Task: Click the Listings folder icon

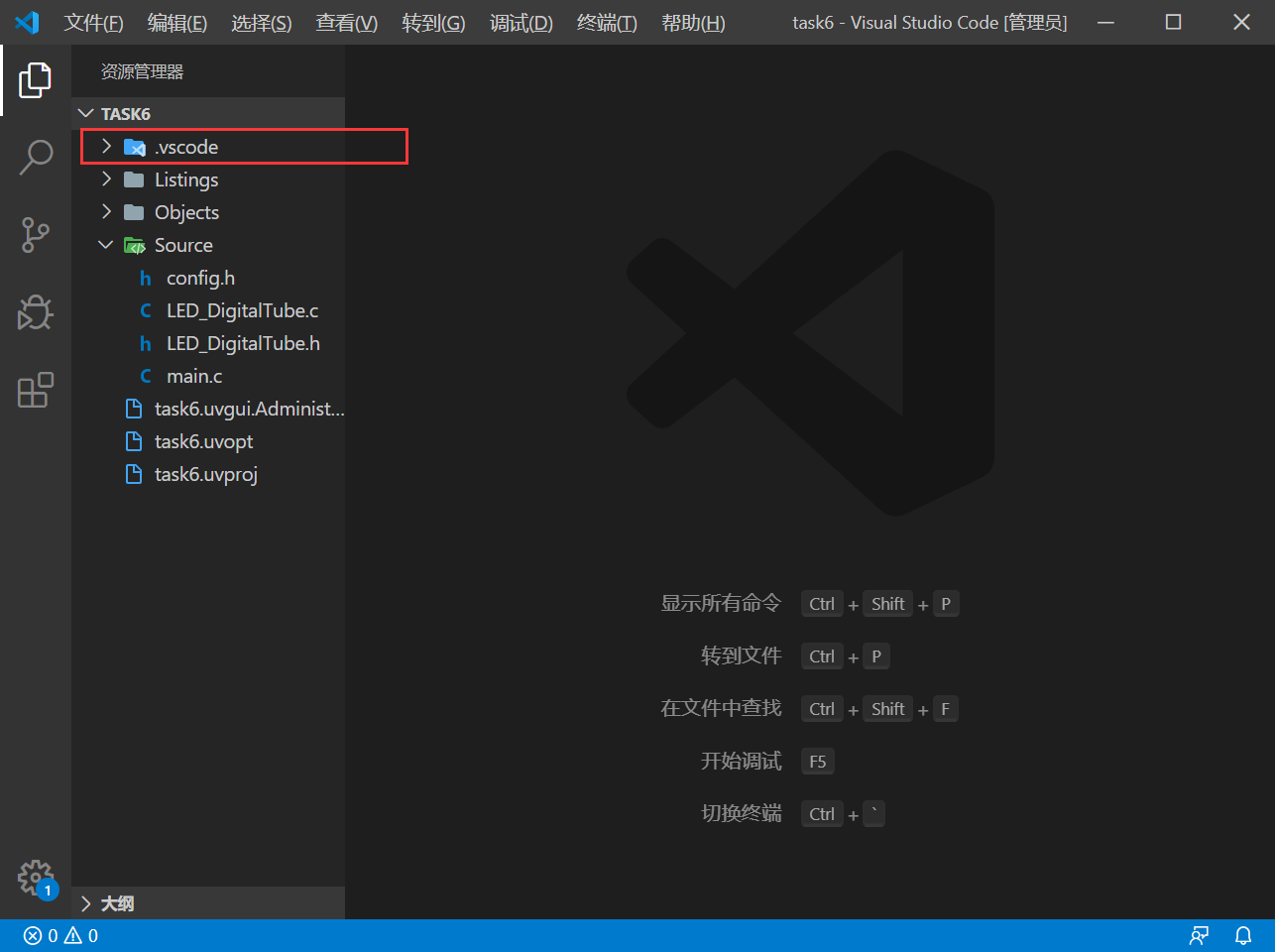Action: pyautogui.click(x=134, y=179)
